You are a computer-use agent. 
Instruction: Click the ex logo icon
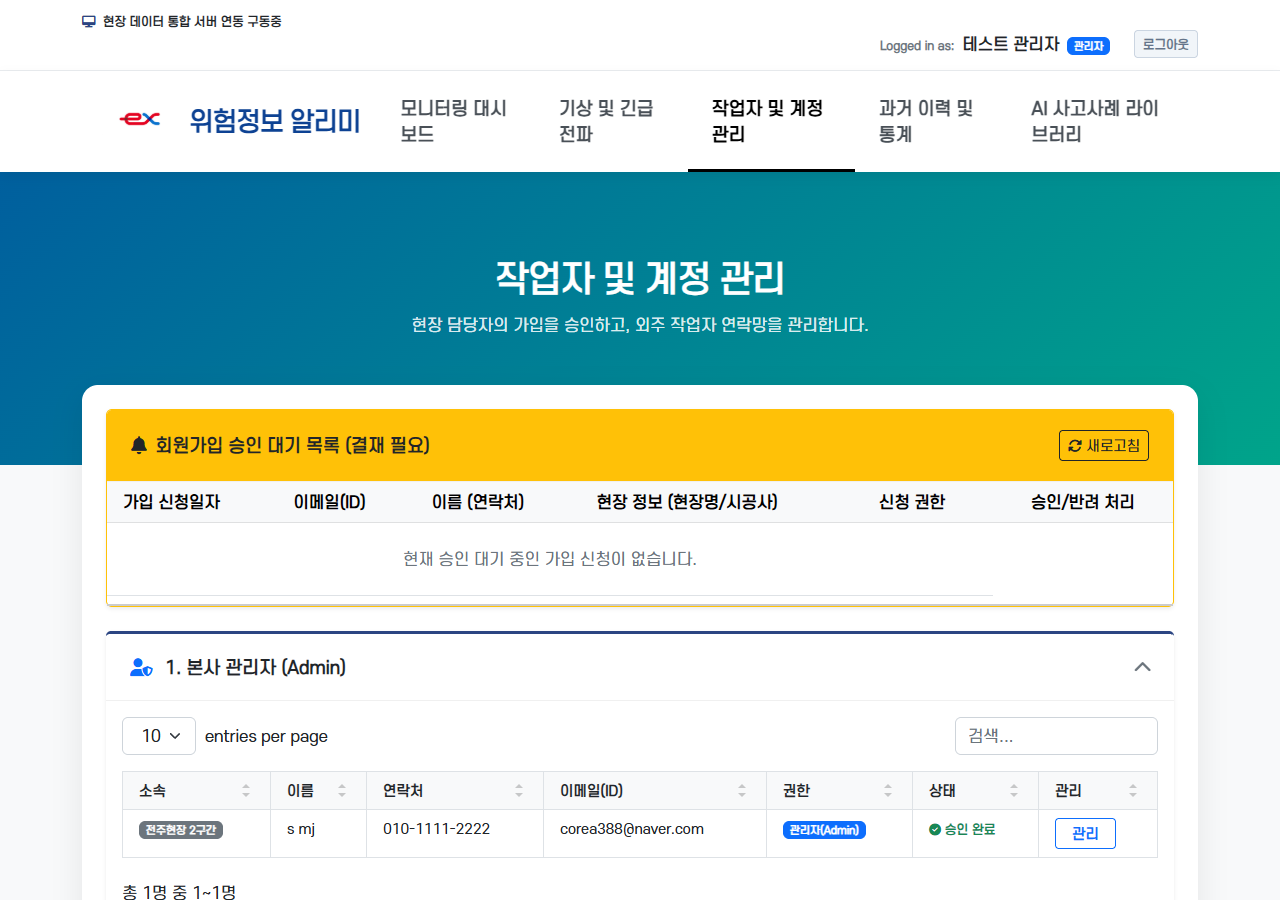click(140, 119)
